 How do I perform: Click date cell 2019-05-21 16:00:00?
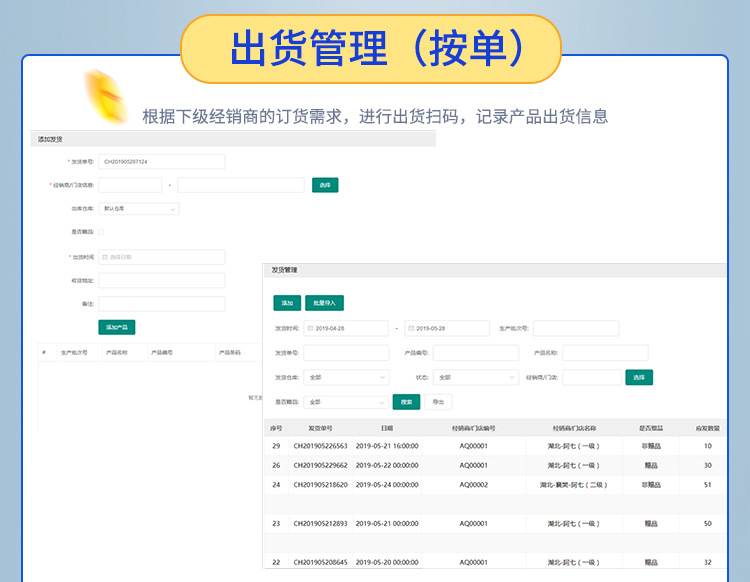coord(387,446)
